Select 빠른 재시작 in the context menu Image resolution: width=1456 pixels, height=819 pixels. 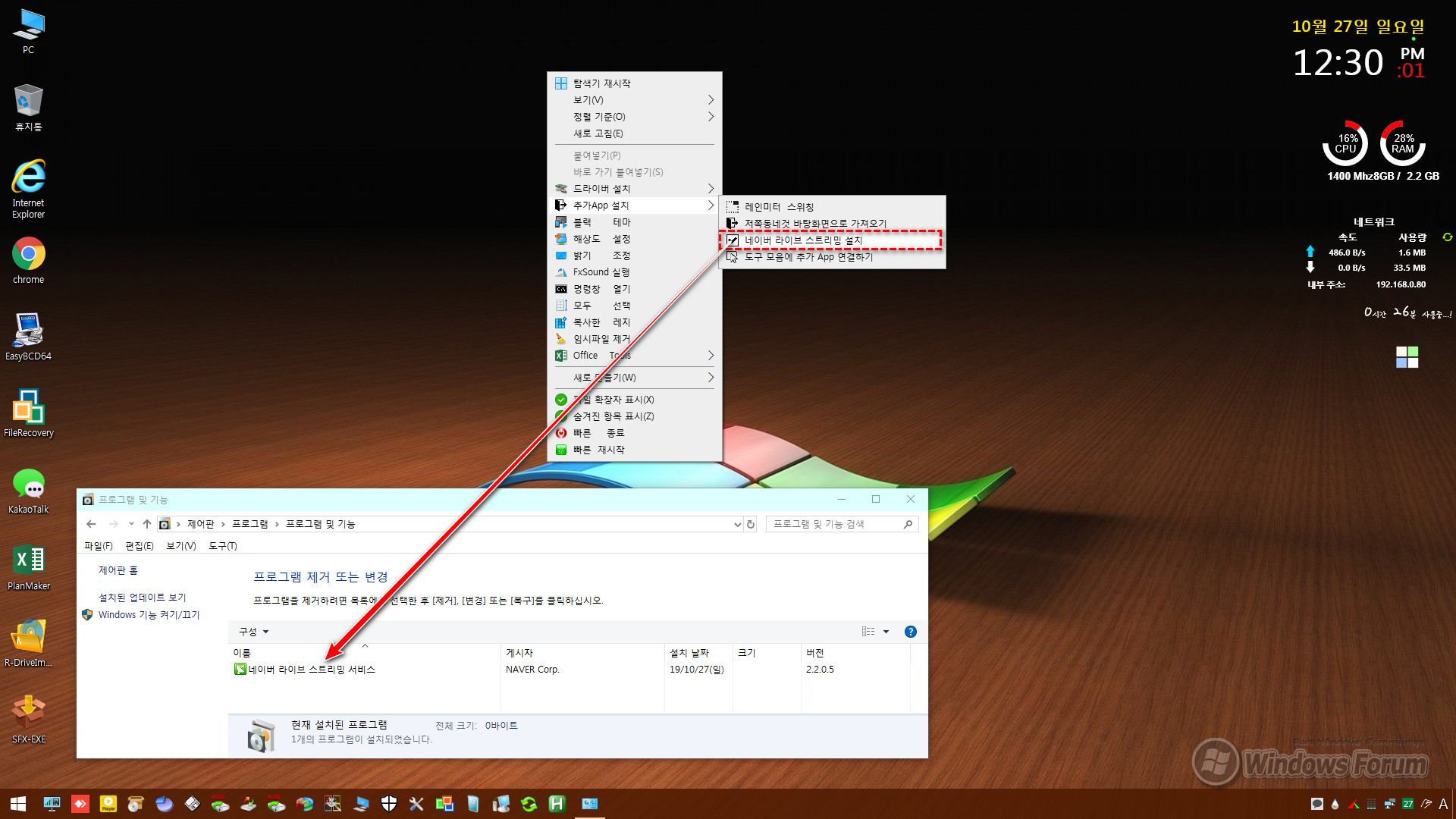point(635,450)
